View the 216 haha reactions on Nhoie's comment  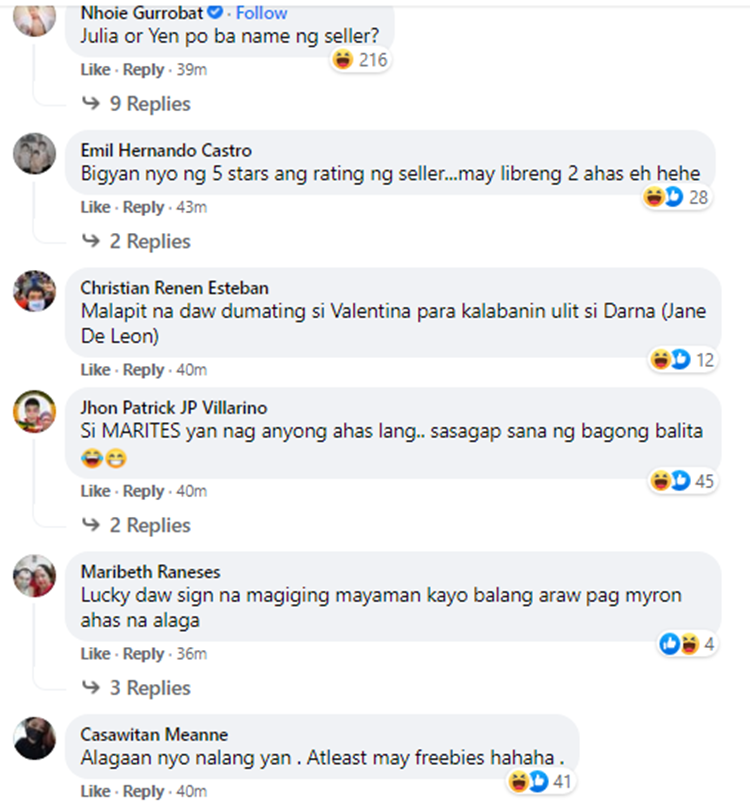click(x=360, y=60)
